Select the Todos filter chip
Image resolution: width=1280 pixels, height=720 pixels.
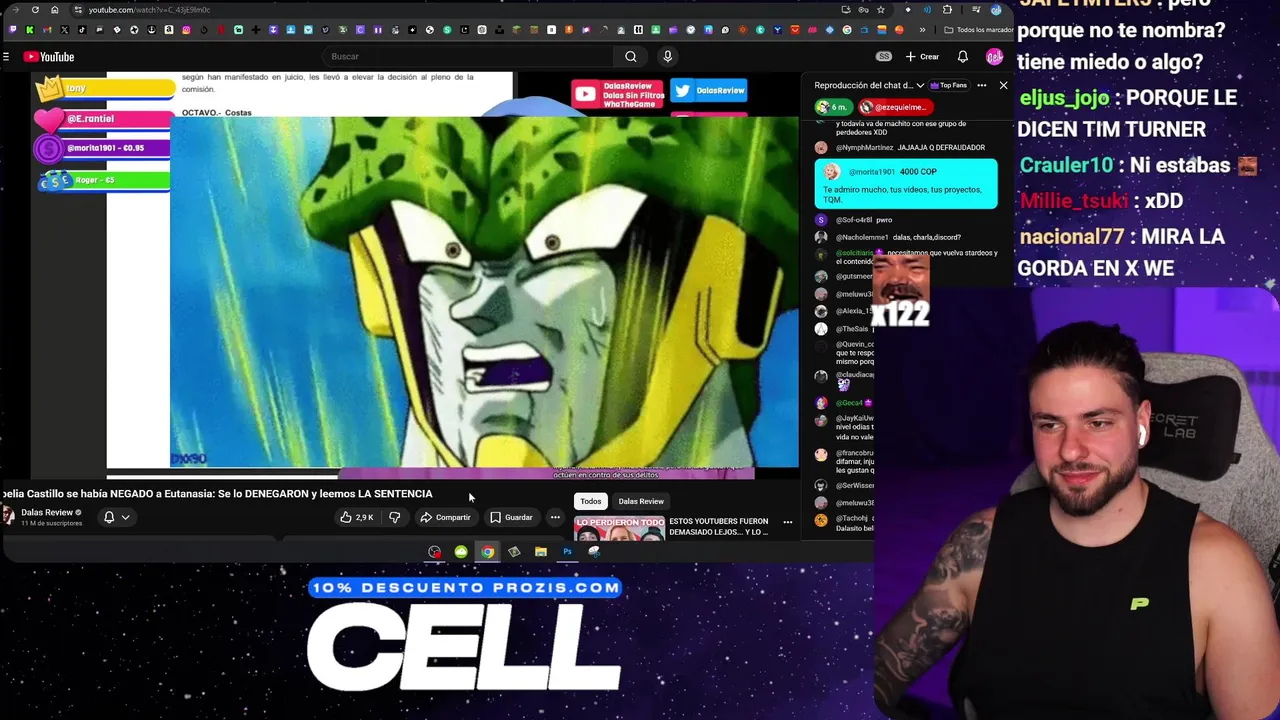click(591, 502)
